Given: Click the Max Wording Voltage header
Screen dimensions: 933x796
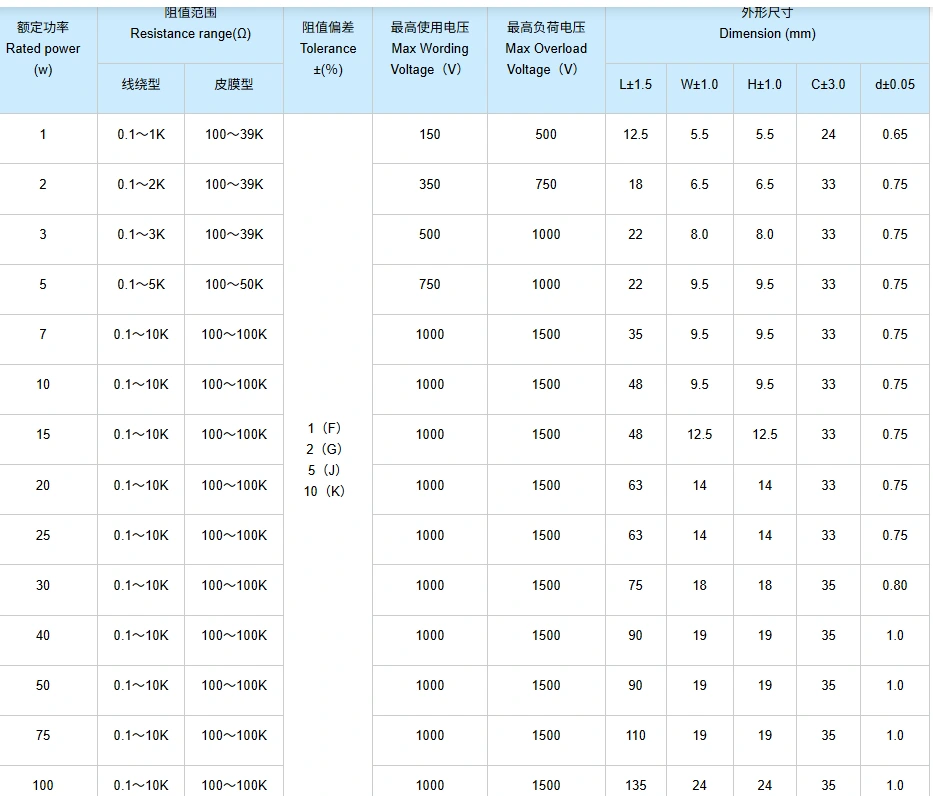Looking at the screenshot, I should tap(428, 48).
